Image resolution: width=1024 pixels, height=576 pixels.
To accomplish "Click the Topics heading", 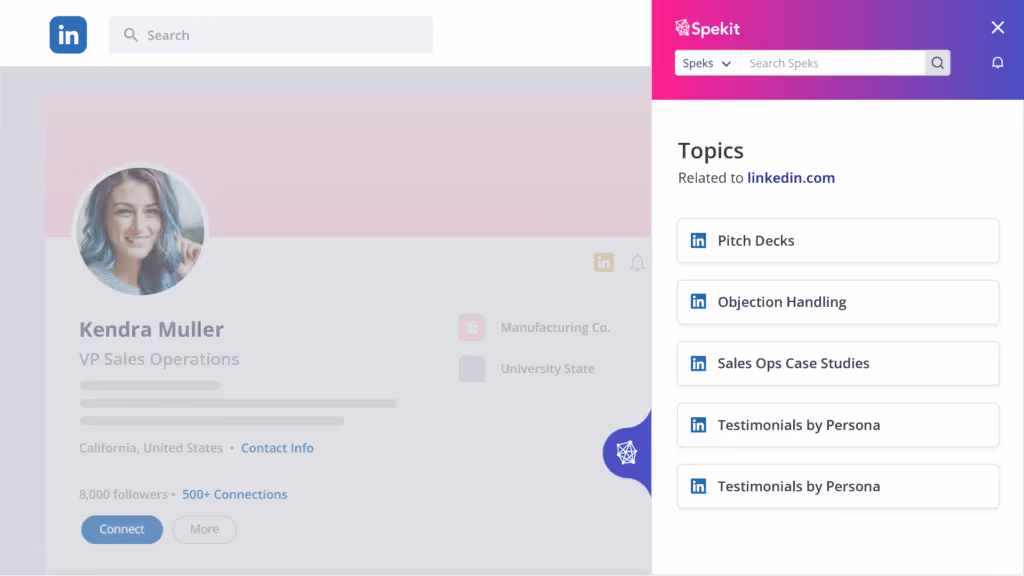I will pyautogui.click(x=711, y=151).
